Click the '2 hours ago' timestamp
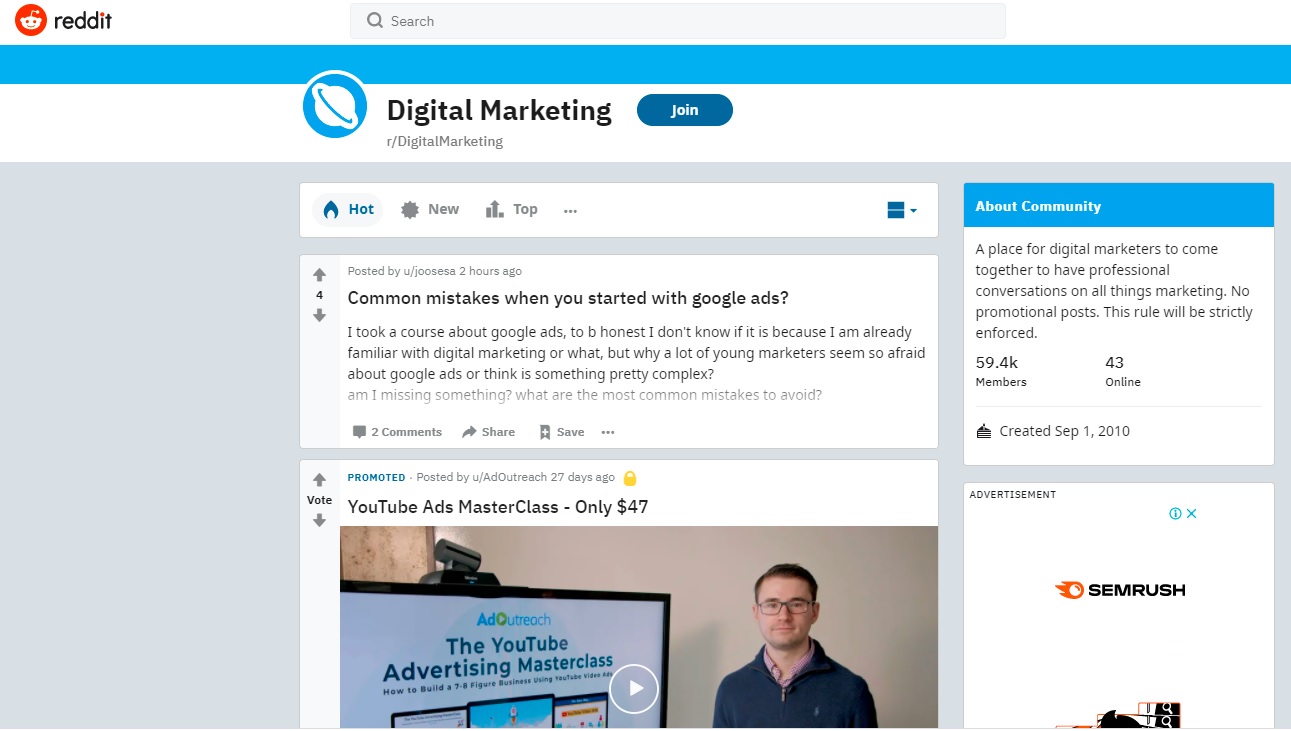Image resolution: width=1291 pixels, height=731 pixels. 490,271
